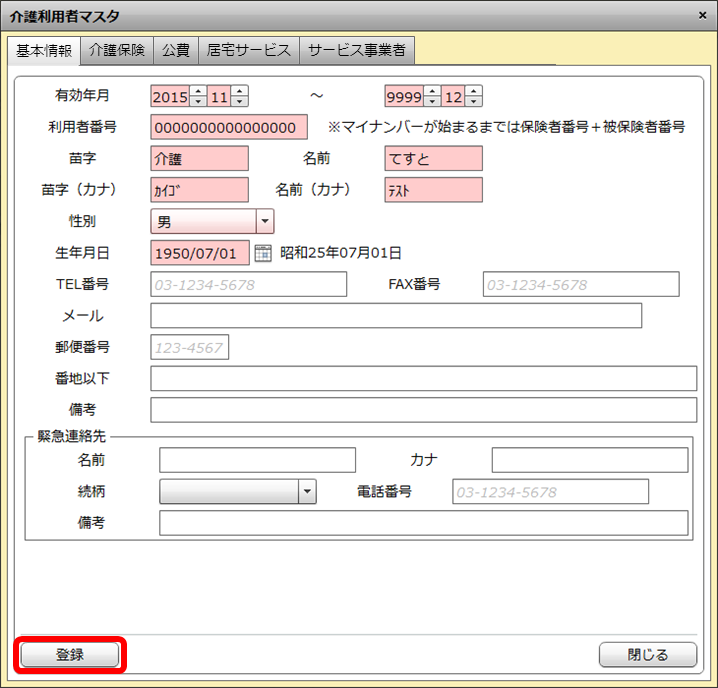
Task: Focus the FAX番号 input field
Action: pyautogui.click(x=580, y=285)
